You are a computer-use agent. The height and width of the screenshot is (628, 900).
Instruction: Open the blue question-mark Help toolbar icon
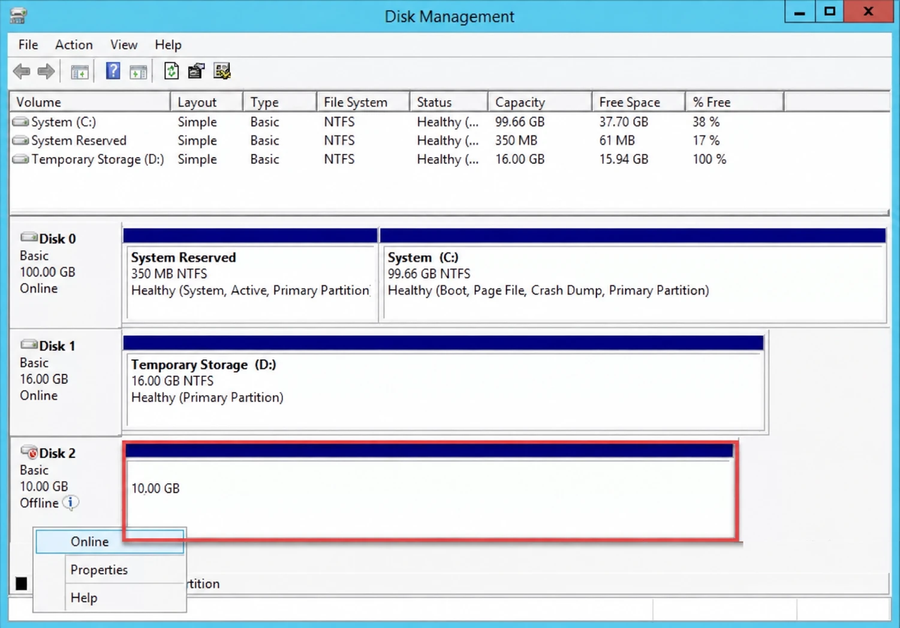tap(113, 71)
